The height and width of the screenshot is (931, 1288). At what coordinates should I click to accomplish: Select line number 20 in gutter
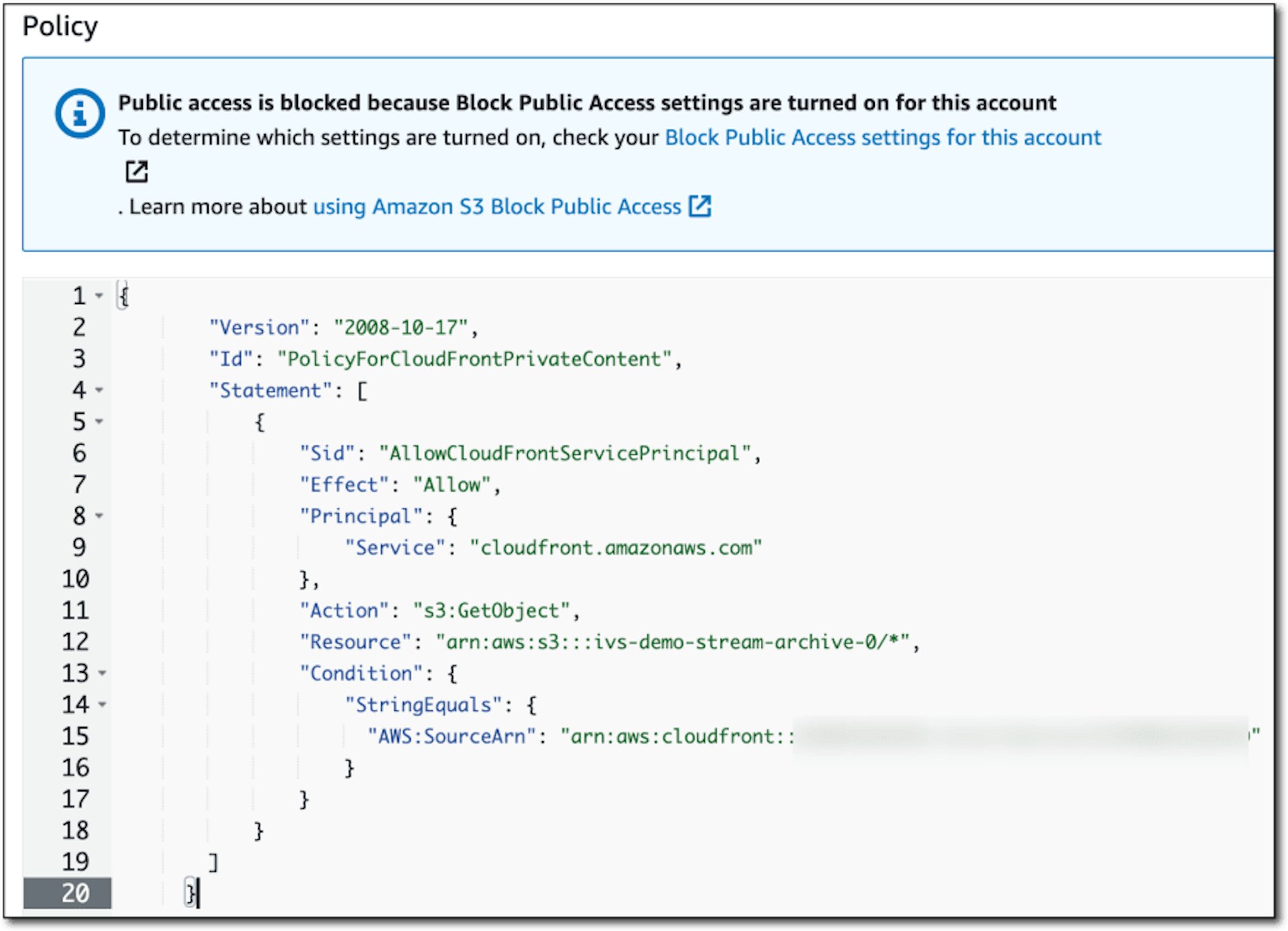pos(75,893)
